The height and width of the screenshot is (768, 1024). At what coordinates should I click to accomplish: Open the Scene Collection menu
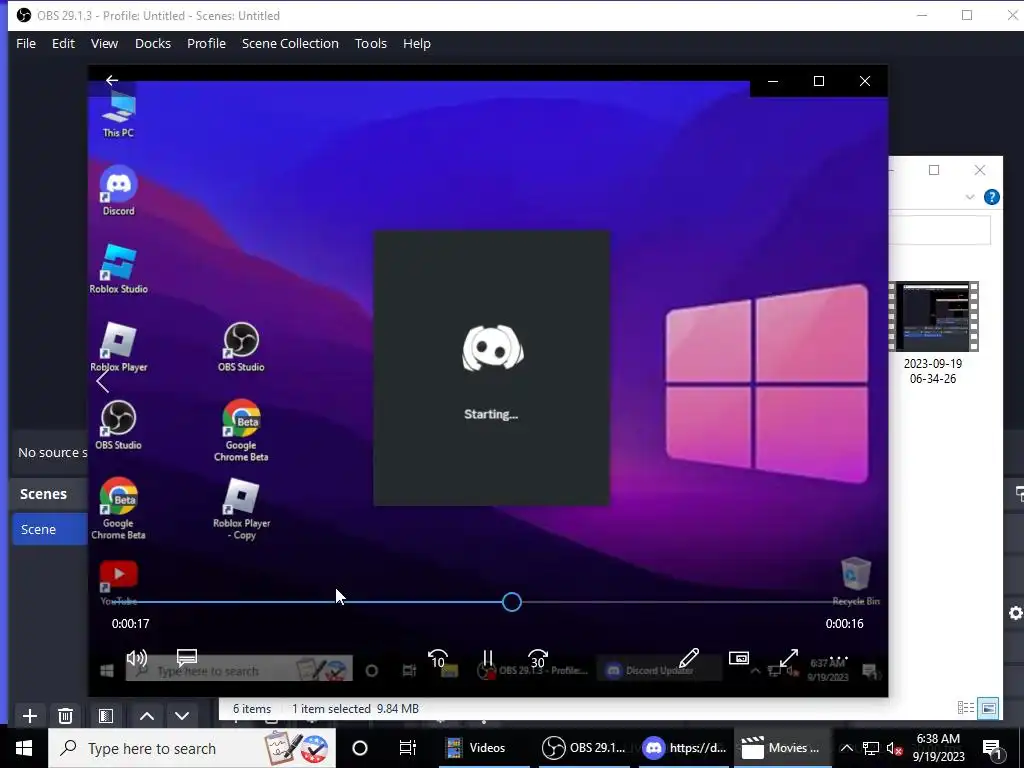[291, 43]
